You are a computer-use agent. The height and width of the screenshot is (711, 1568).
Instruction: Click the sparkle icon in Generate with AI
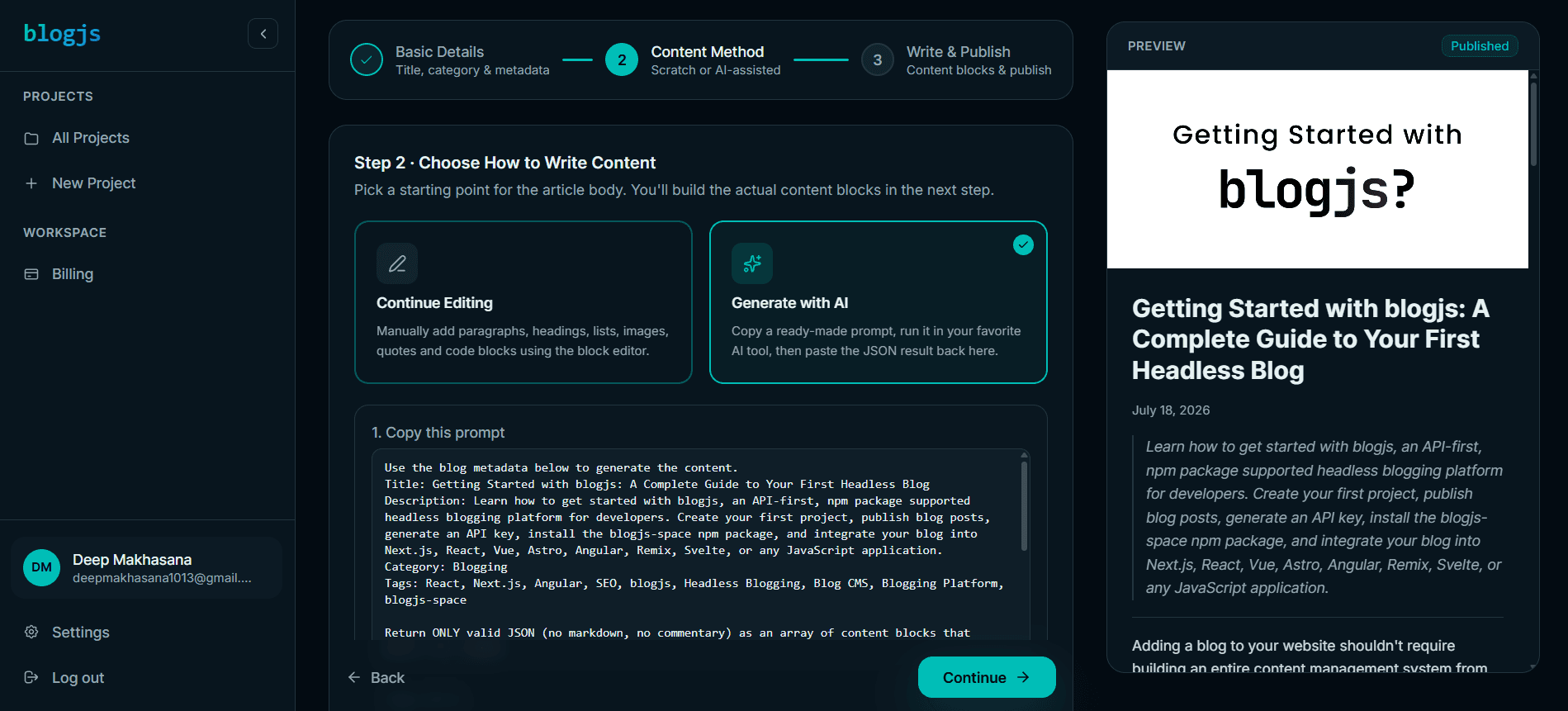pyautogui.click(x=752, y=263)
